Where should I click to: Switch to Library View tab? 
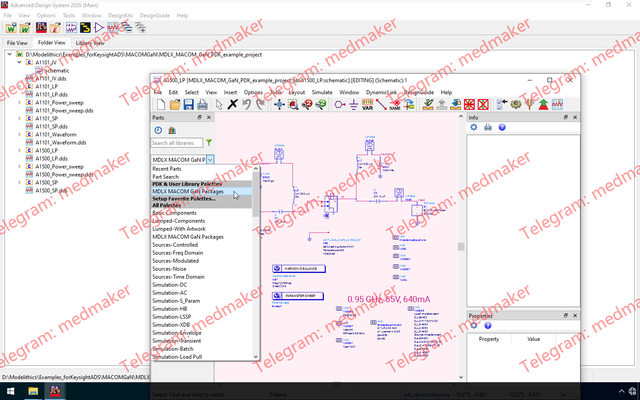click(90, 43)
